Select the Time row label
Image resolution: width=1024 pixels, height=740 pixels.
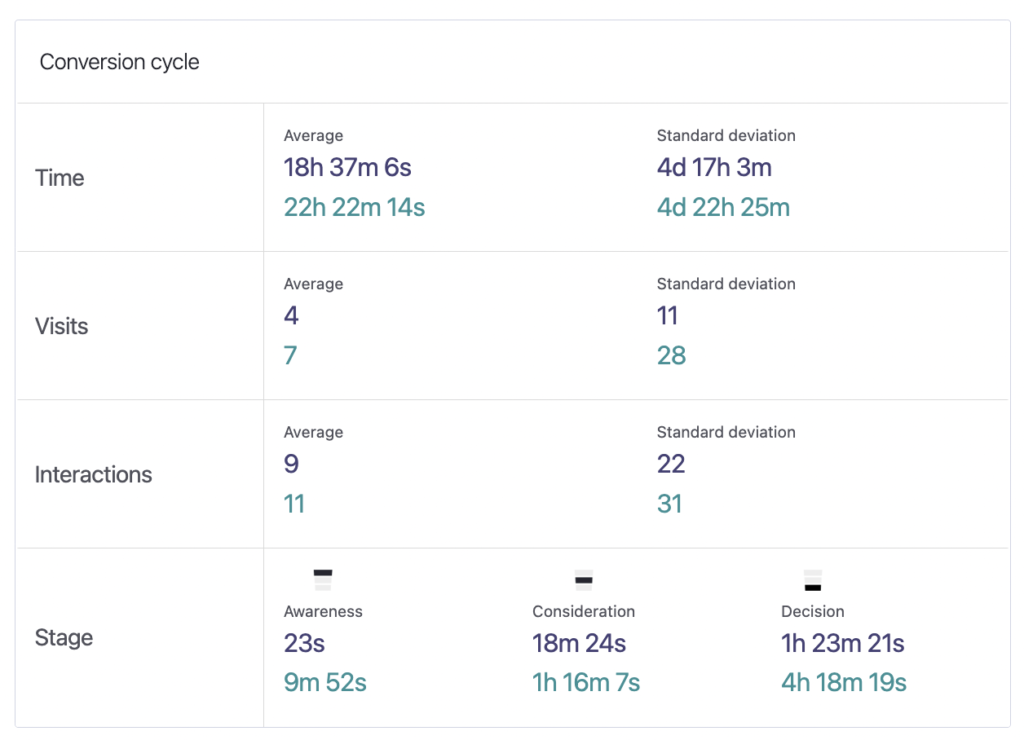click(60, 178)
